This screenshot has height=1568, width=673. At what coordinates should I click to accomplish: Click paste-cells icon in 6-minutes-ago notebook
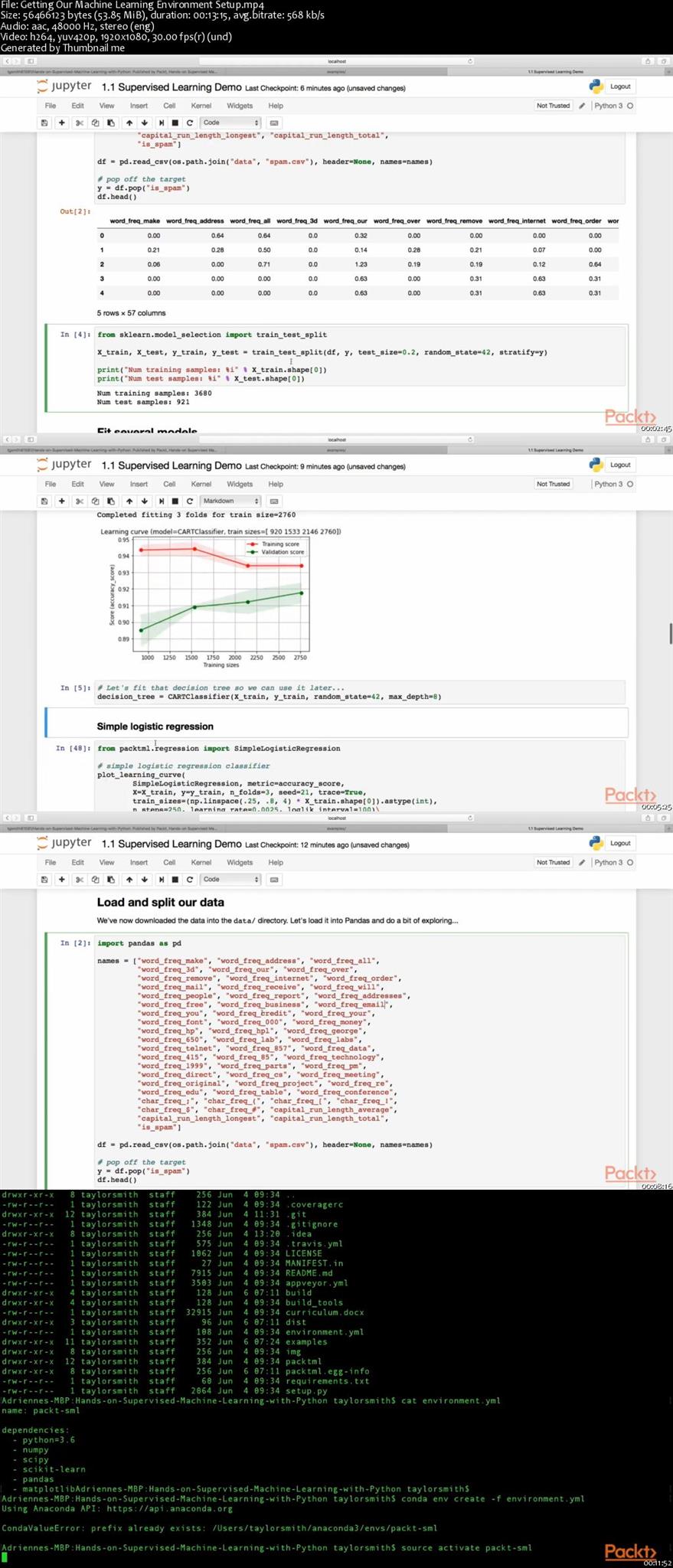[111, 122]
